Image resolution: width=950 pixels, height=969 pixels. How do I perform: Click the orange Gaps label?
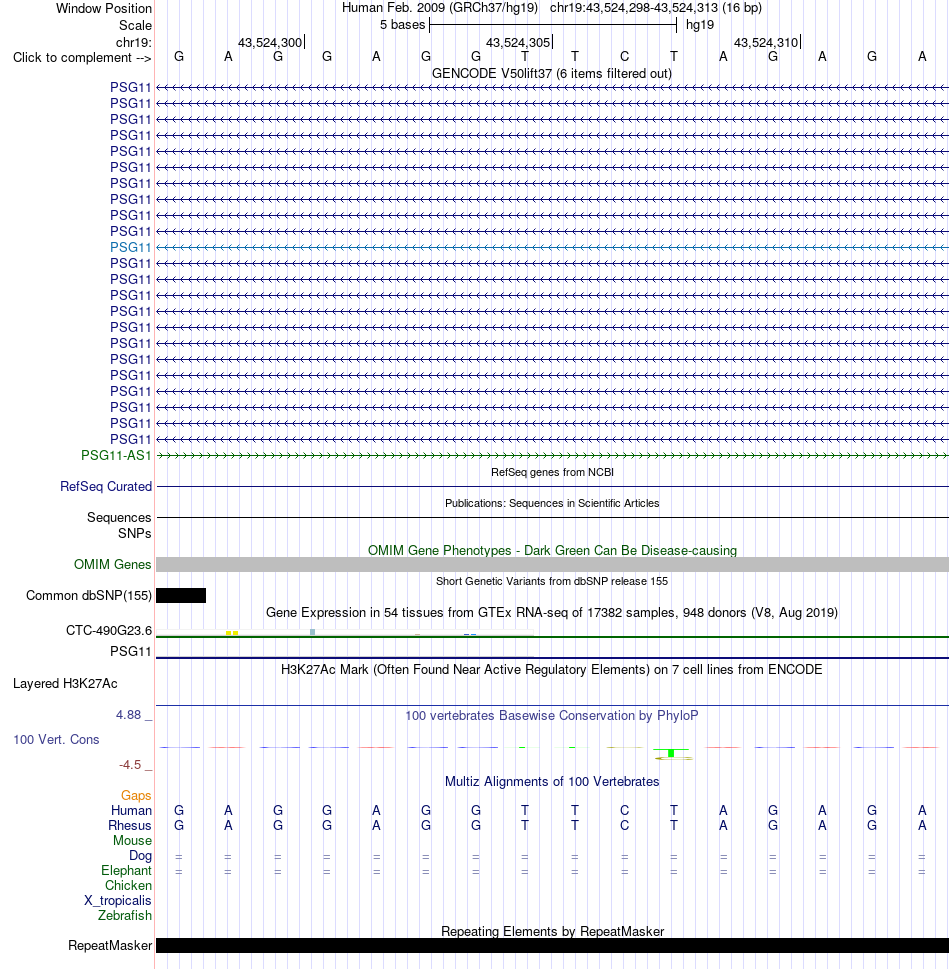136,795
